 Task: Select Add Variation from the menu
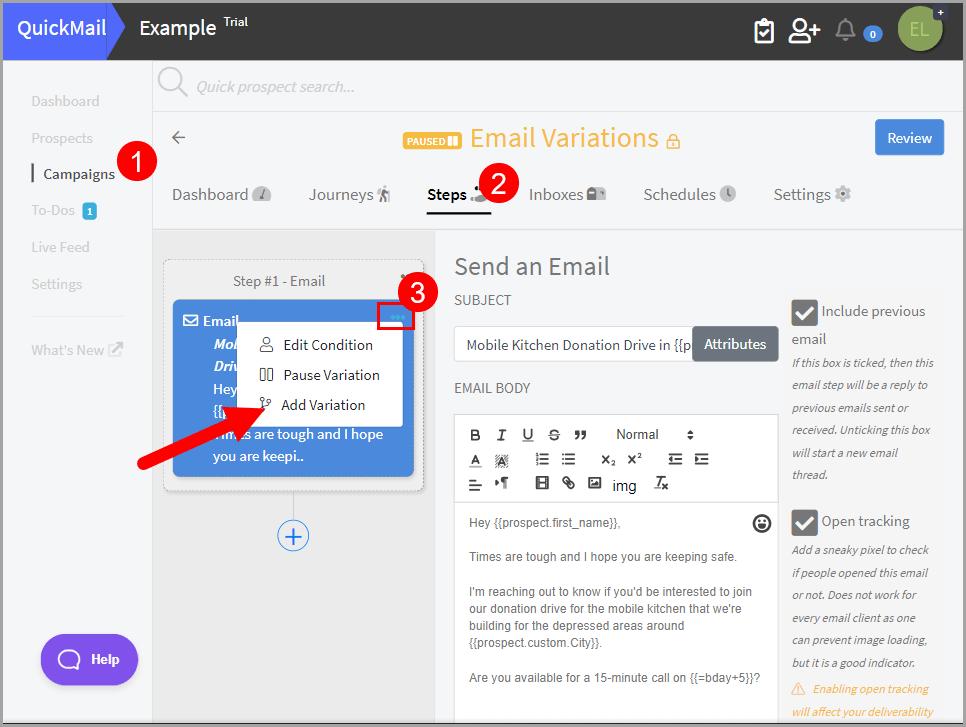pos(322,405)
